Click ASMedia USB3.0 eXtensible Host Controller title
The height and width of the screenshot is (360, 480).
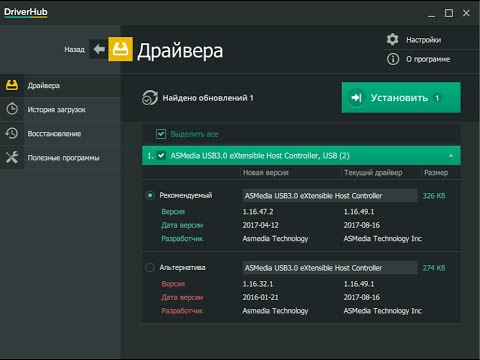coord(260,156)
